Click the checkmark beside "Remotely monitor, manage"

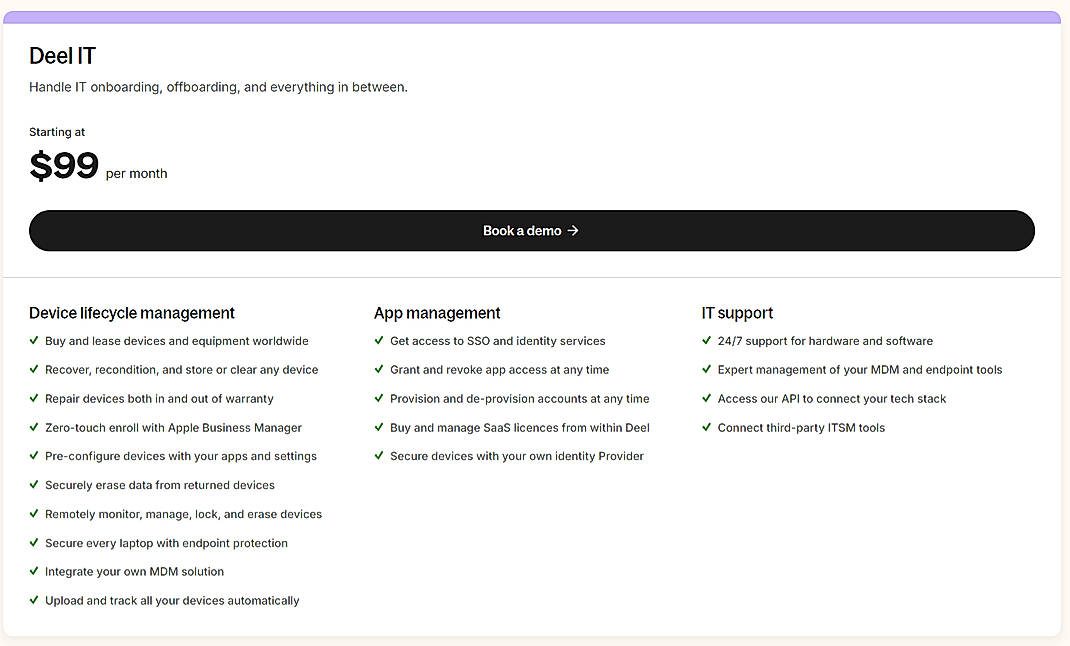[33, 513]
